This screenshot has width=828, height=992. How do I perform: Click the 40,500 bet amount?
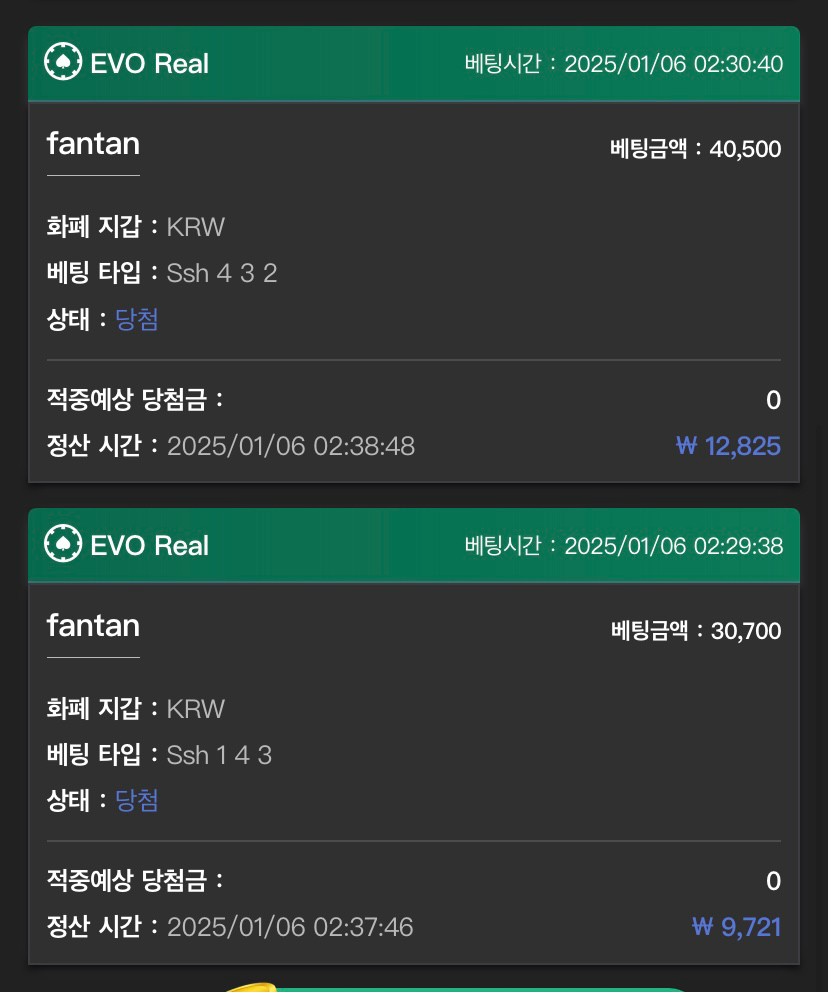point(744,149)
